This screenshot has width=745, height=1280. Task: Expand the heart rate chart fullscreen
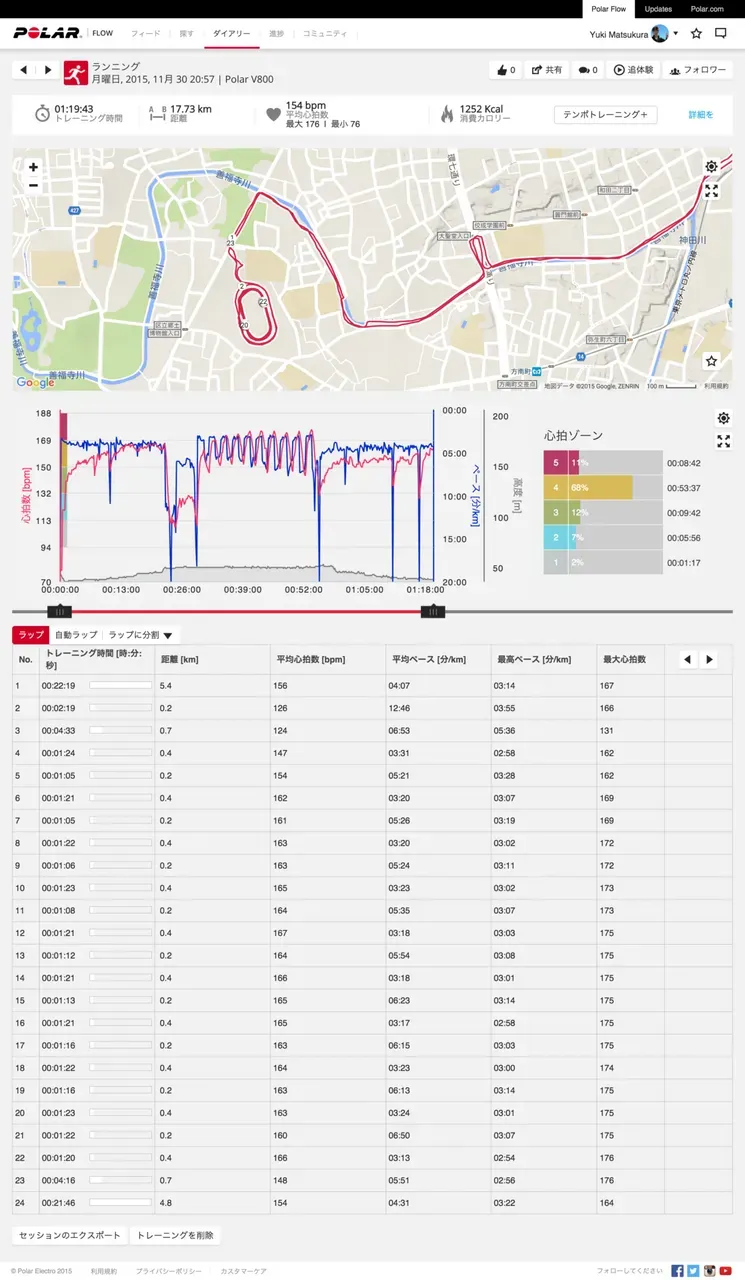[723, 441]
